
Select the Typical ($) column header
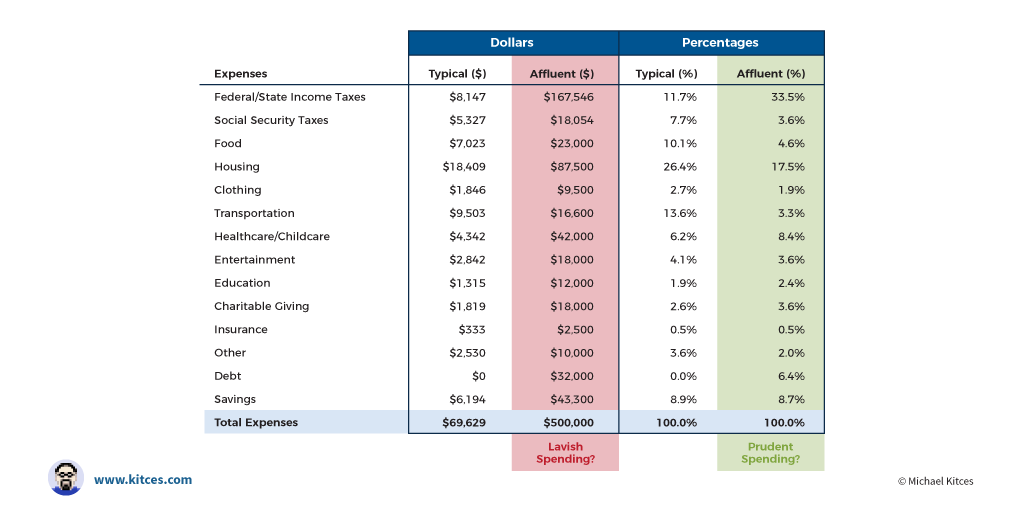point(458,74)
